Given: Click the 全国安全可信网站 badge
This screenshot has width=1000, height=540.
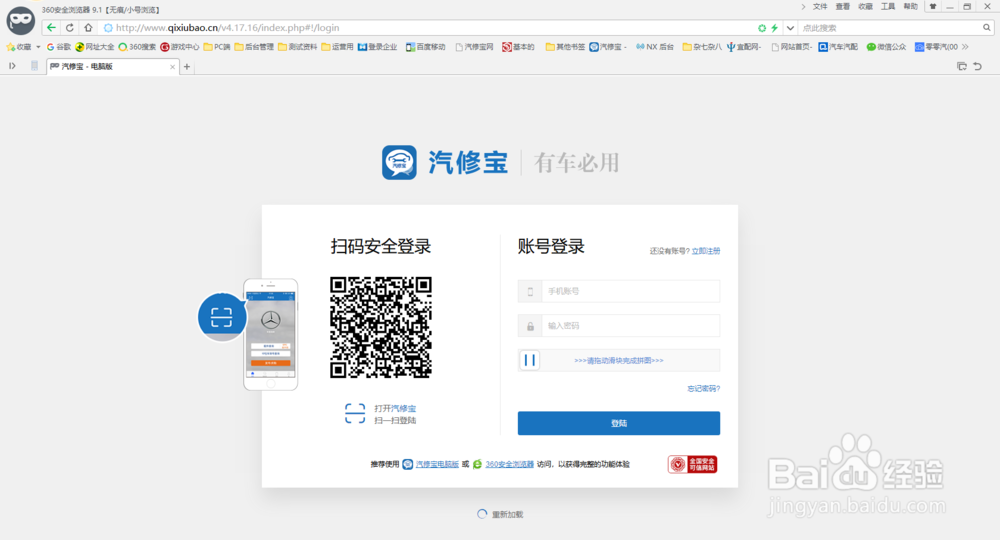Looking at the screenshot, I should click(x=693, y=464).
